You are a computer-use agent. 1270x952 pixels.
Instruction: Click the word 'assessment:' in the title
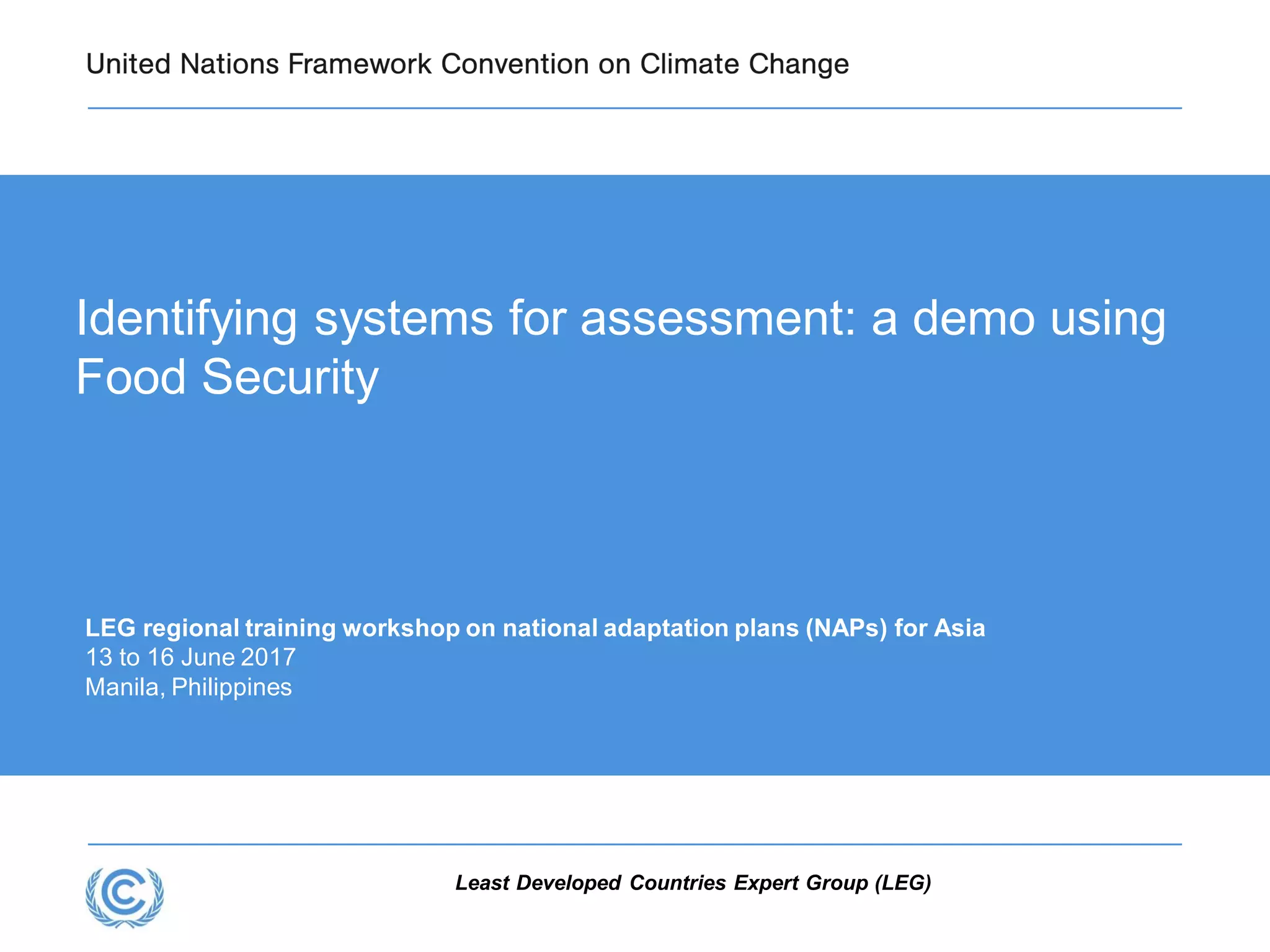point(718,319)
